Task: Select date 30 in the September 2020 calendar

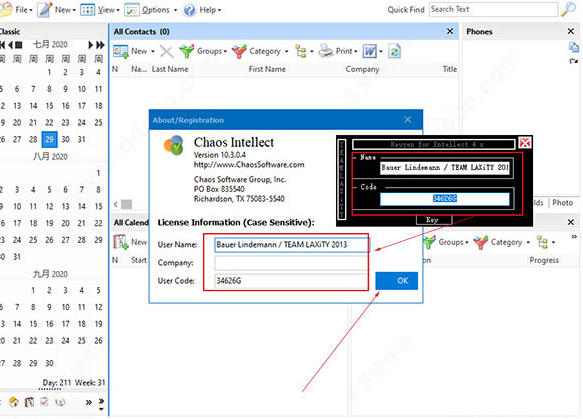Action: tap(49, 363)
